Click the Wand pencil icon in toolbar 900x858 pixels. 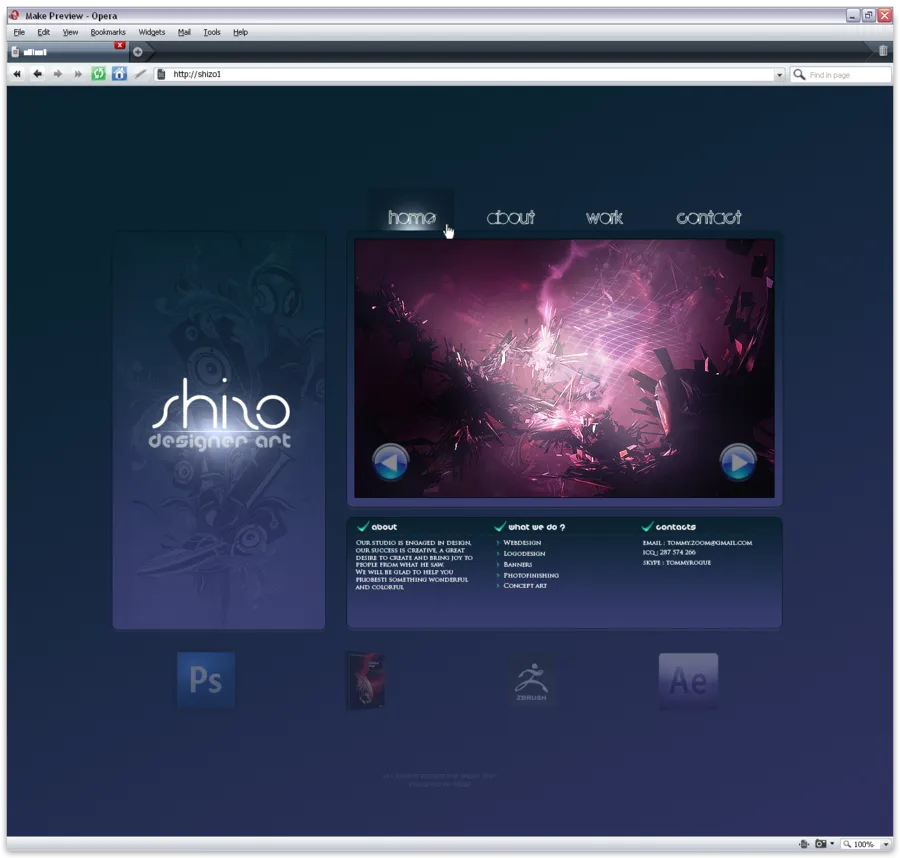[140, 73]
